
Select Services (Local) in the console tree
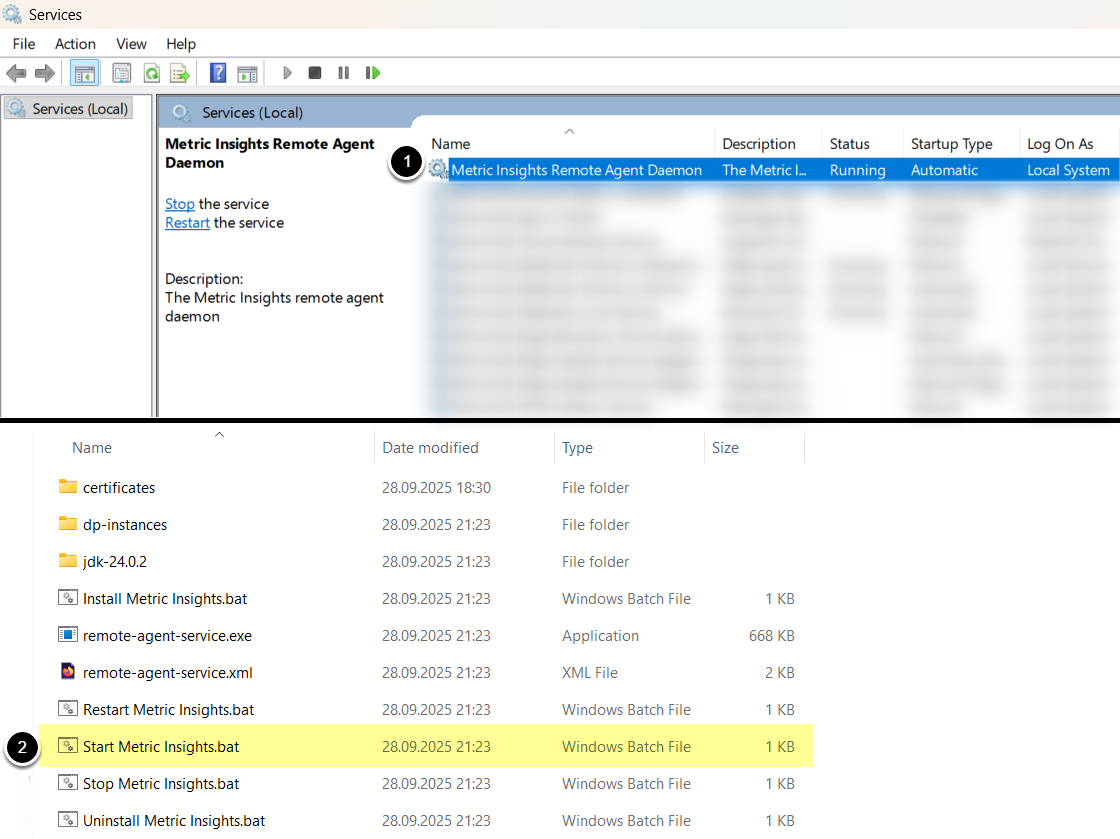click(x=79, y=109)
